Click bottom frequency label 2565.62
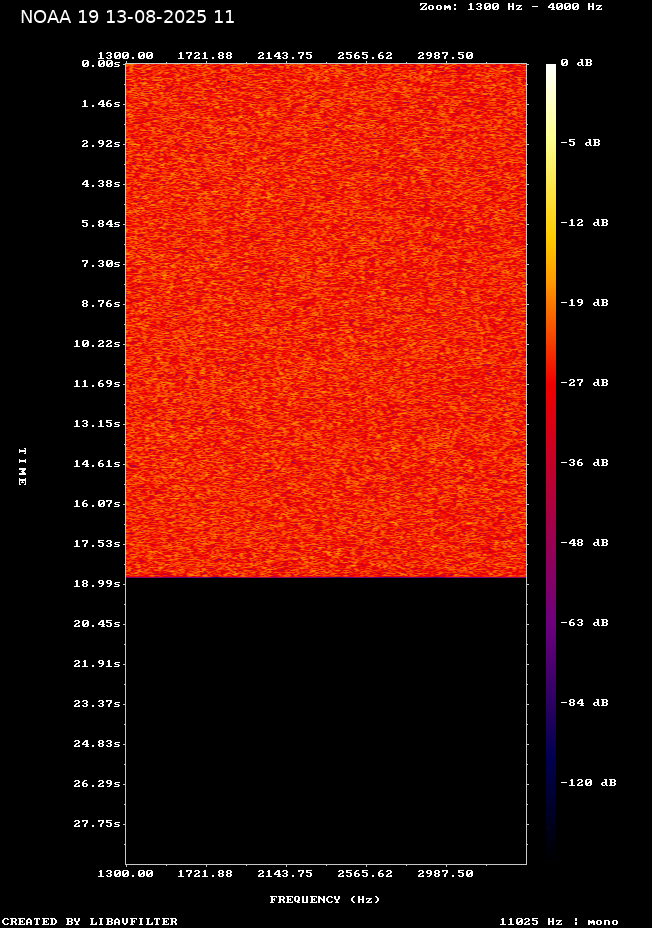 pyautogui.click(x=365, y=874)
